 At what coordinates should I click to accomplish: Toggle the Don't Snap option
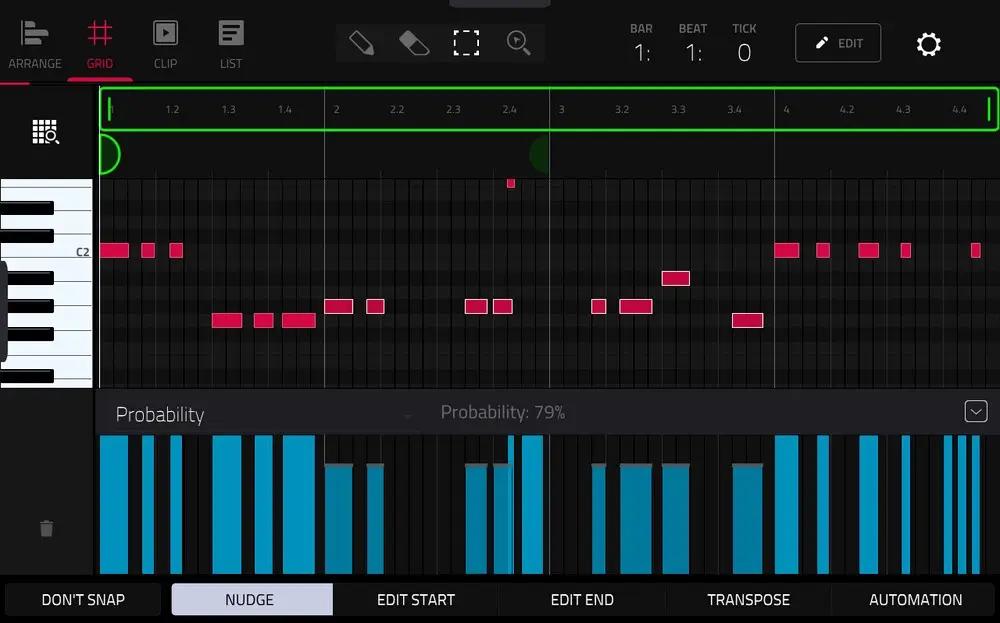click(83, 600)
